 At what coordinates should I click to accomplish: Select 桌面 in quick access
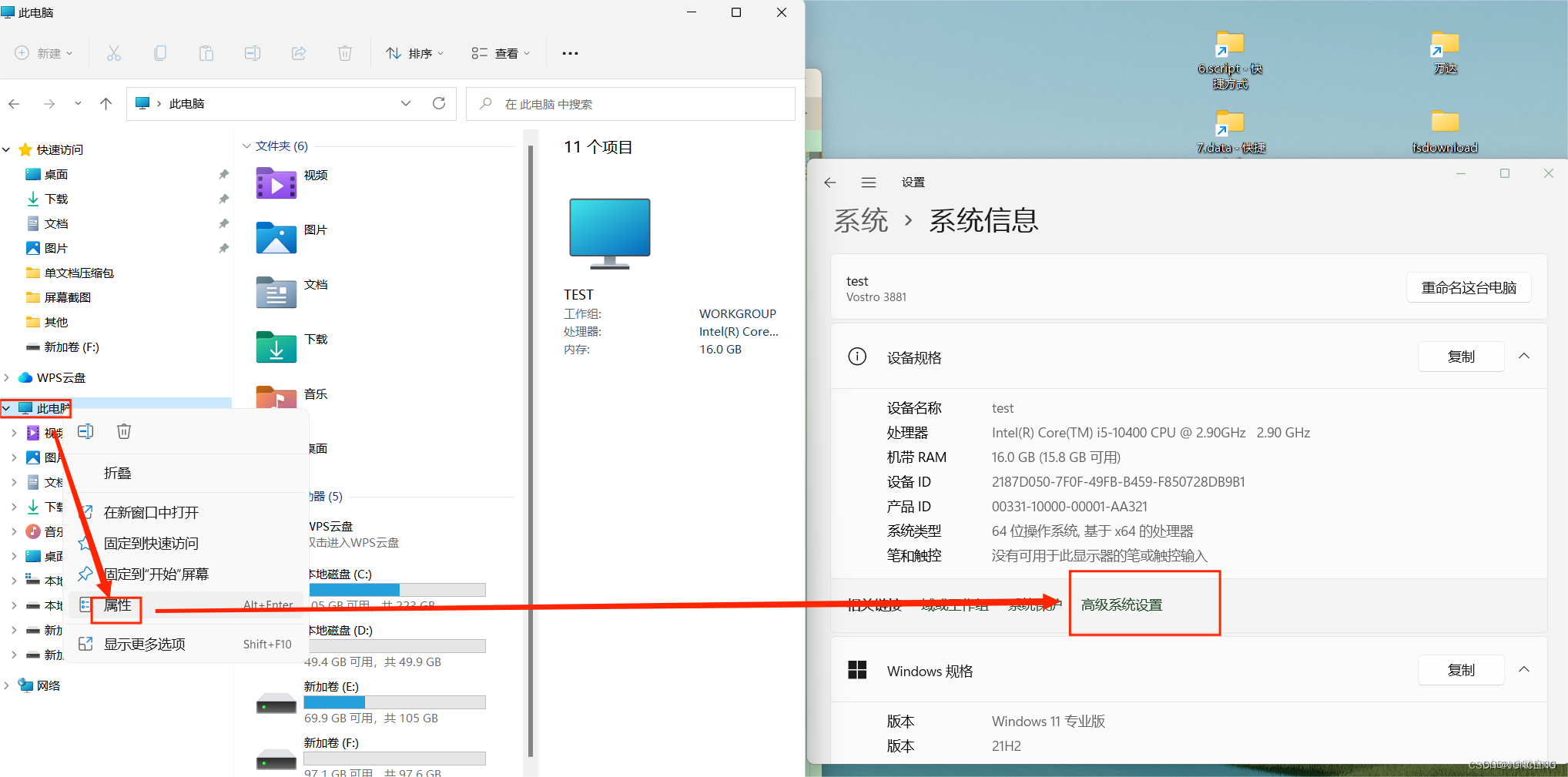[56, 174]
